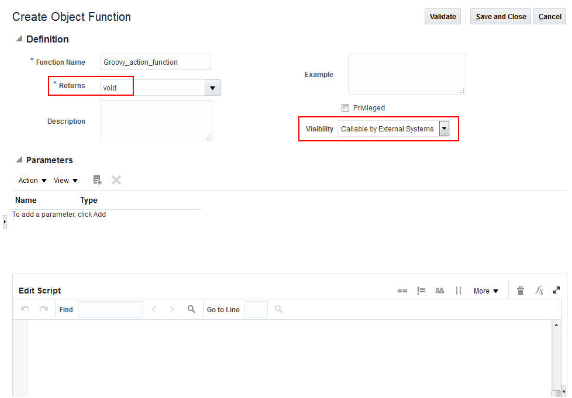572x398 pixels.
Task: Click the undo icon in script toolbar
Action: (25, 309)
